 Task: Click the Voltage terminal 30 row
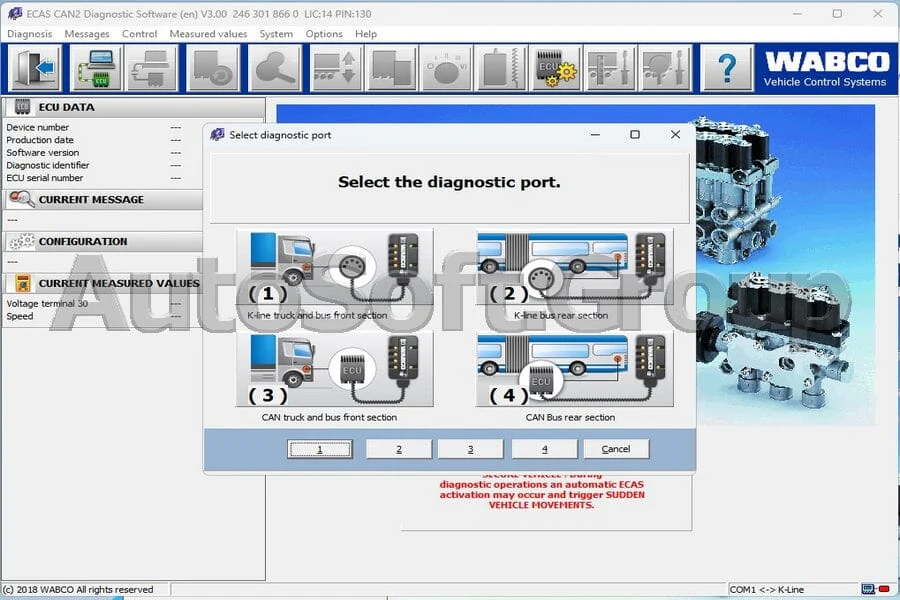(94, 303)
